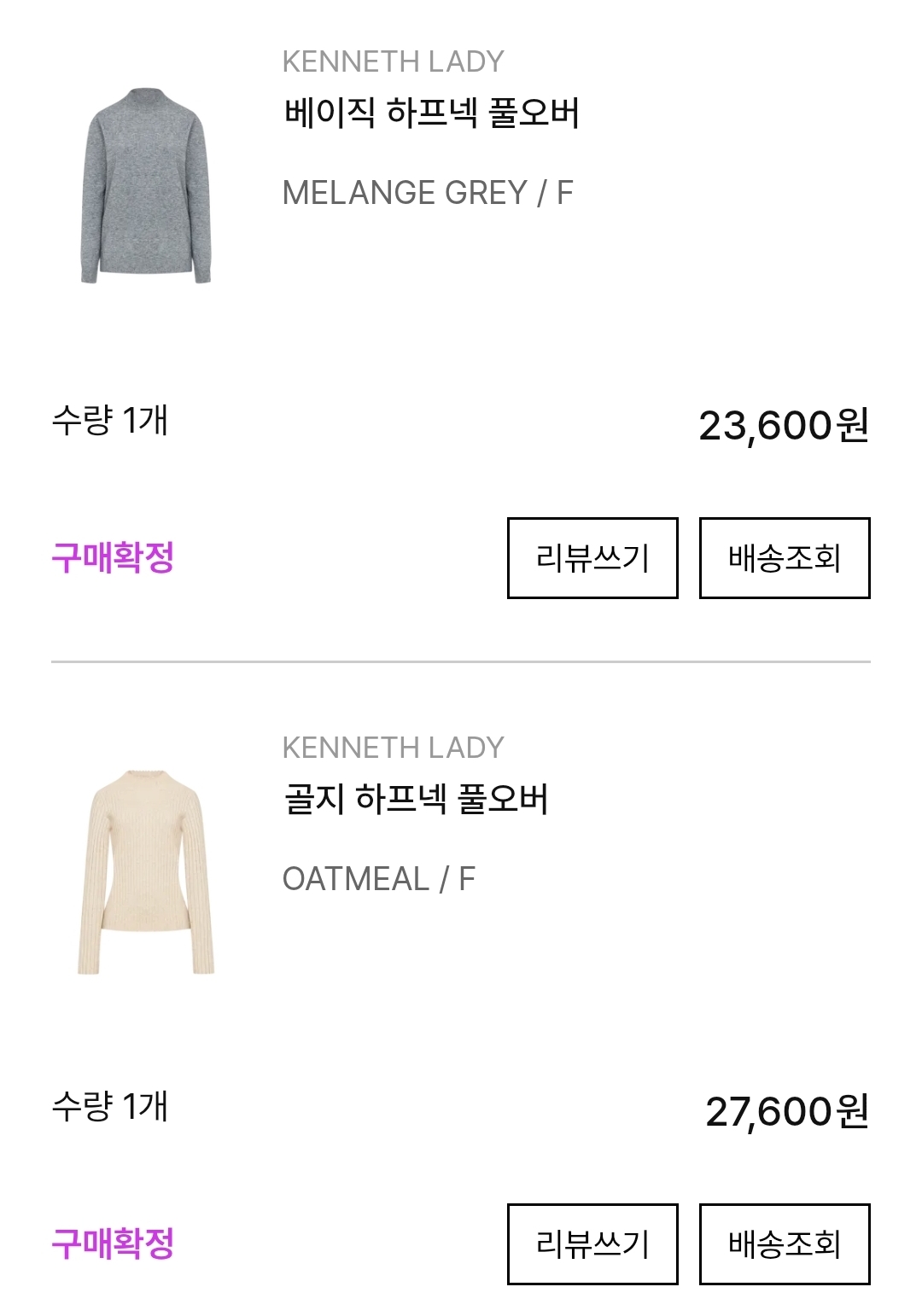Click the oatmeal ribbed pullover thumbnail
Screen dimensions: 922x1316
coord(146,871)
